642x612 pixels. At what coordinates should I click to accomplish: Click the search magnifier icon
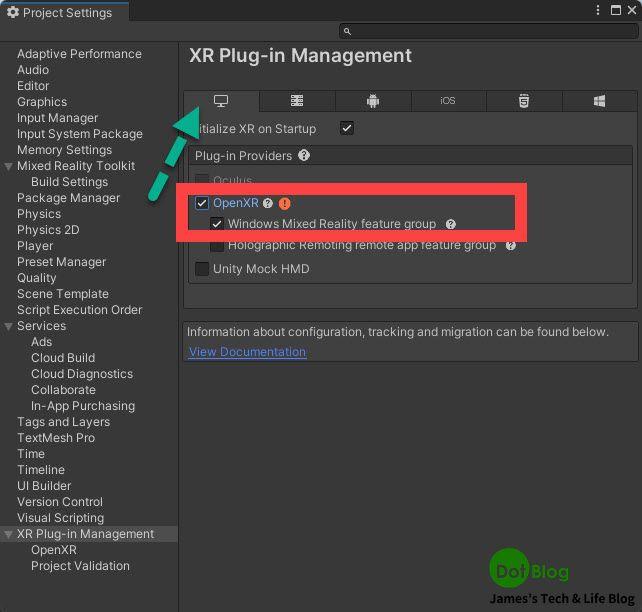click(347, 32)
